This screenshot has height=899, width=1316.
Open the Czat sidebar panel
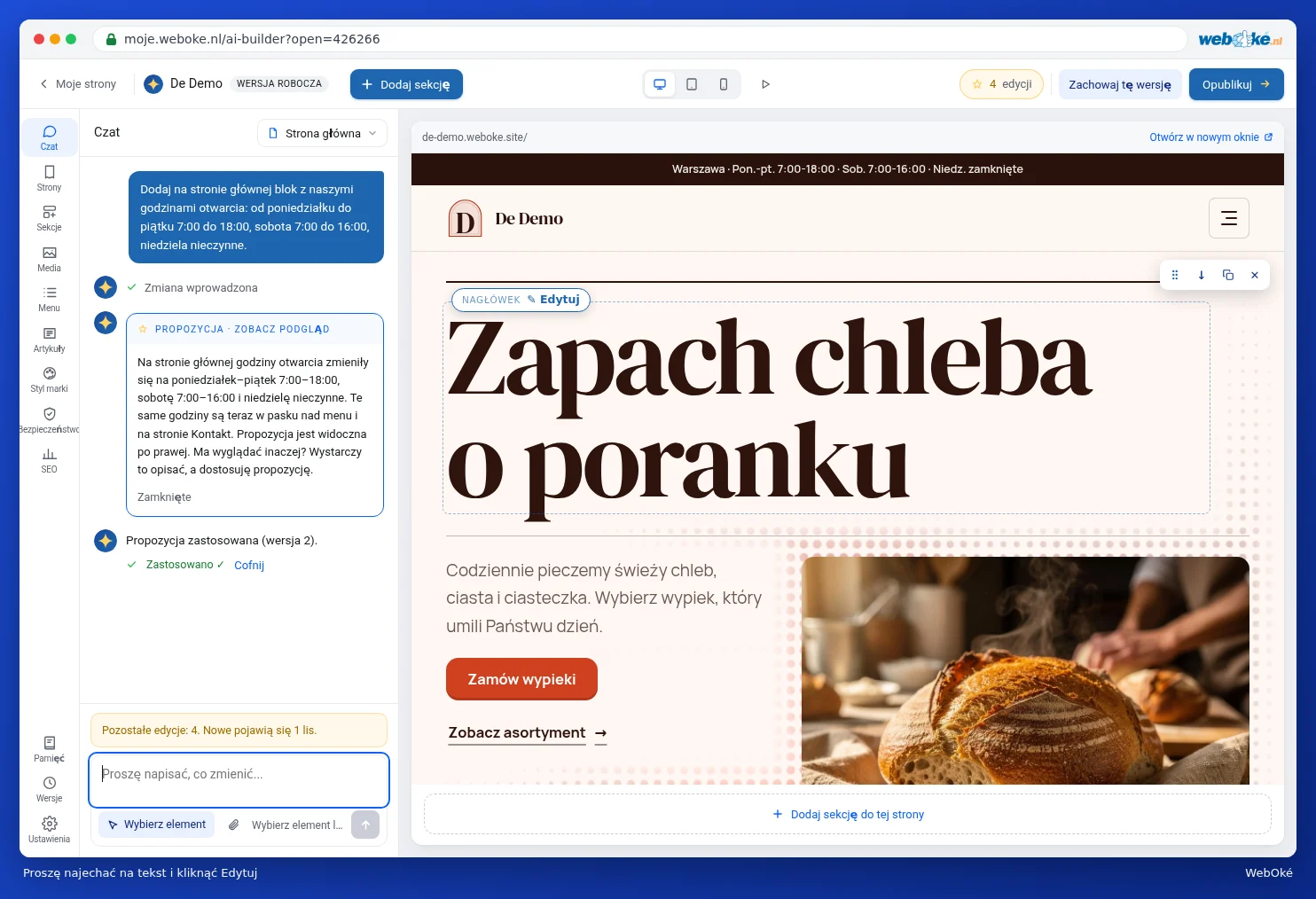click(49, 137)
